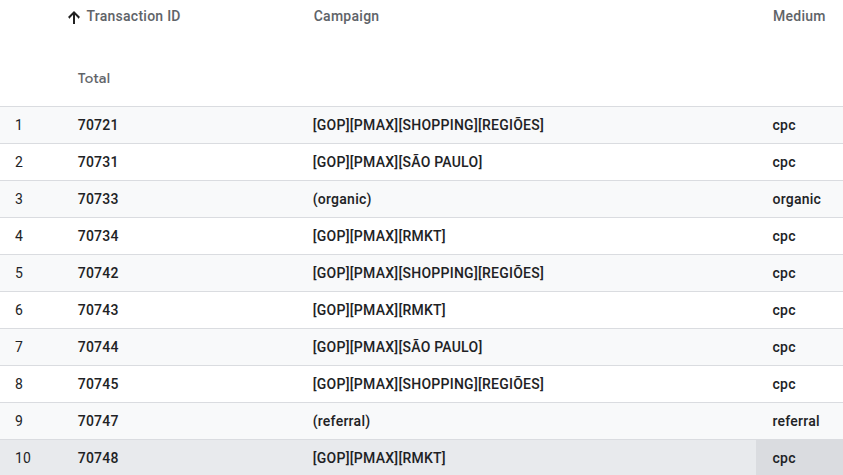Click [GOP][PMAX][RMKT] in row 6
843x475 pixels.
pyautogui.click(x=379, y=310)
